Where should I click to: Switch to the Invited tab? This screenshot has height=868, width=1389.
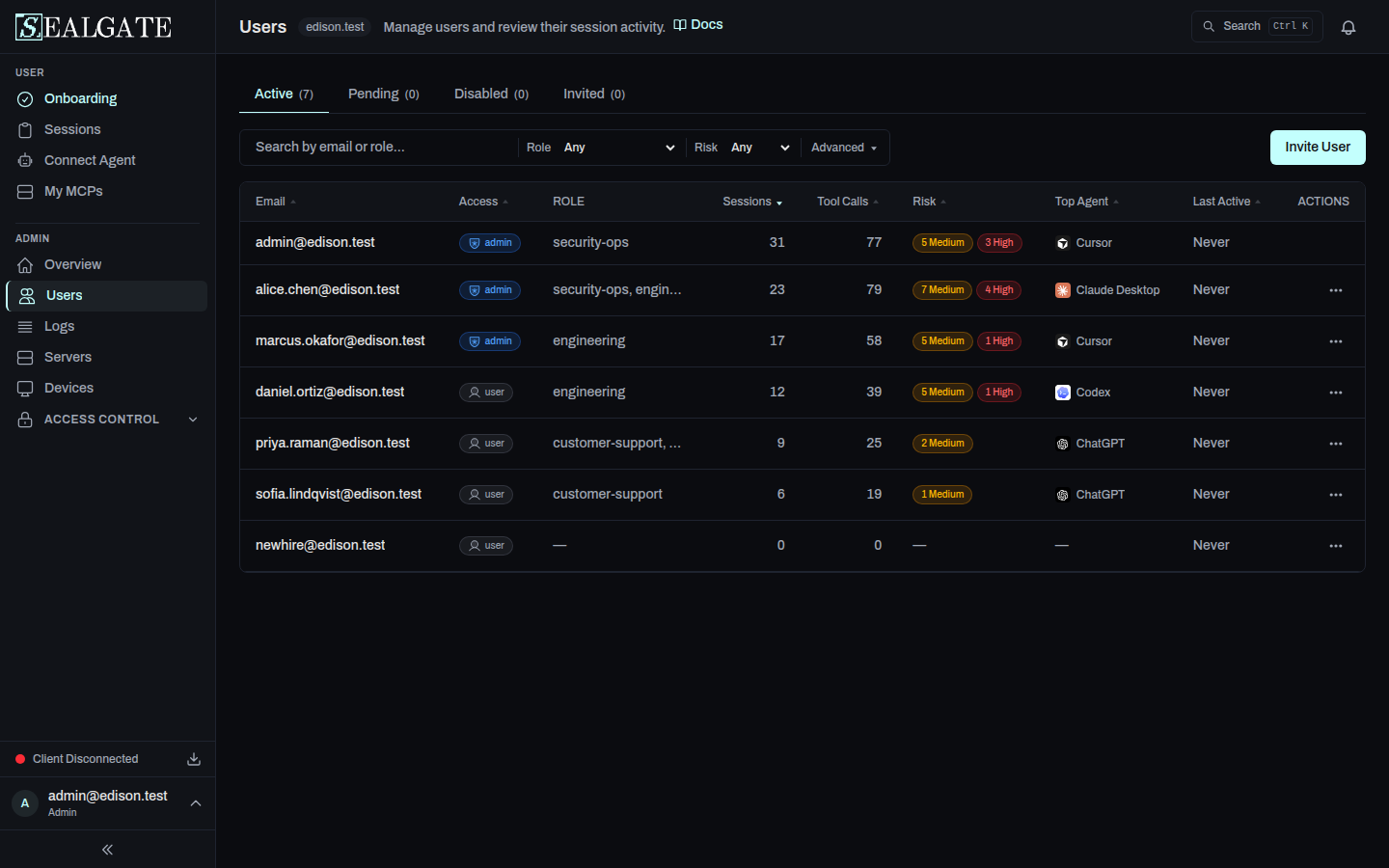(x=594, y=94)
